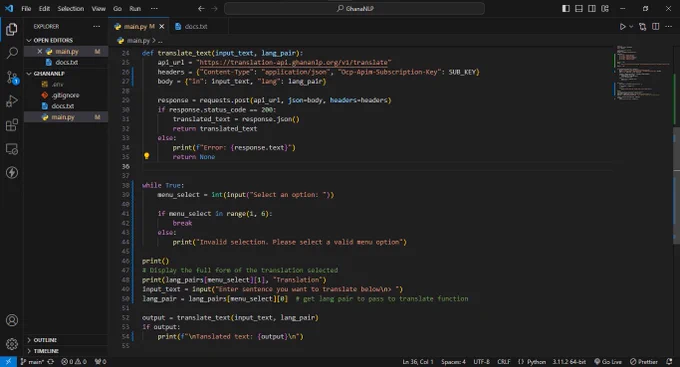Image resolution: width=680 pixels, height=367 pixels.
Task: Open dropdown next to Run Python File
Action: [x=631, y=26]
